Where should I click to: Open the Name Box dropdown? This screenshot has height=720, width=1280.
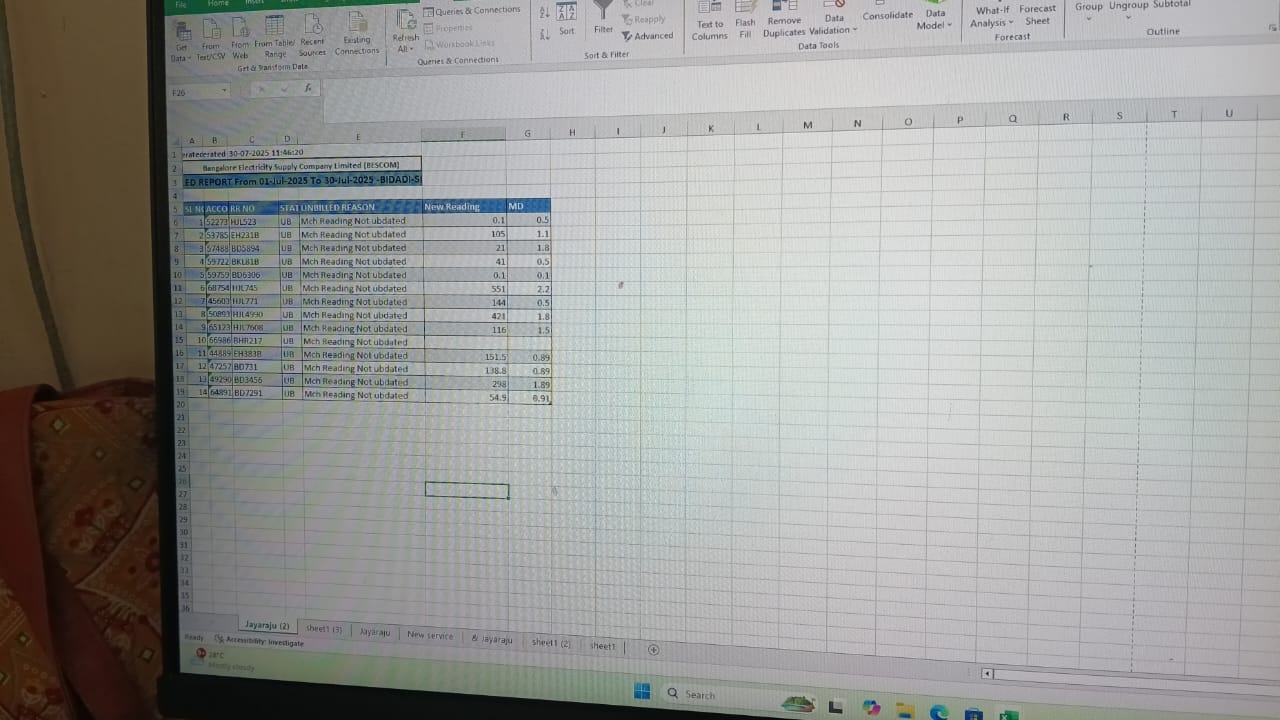point(224,91)
